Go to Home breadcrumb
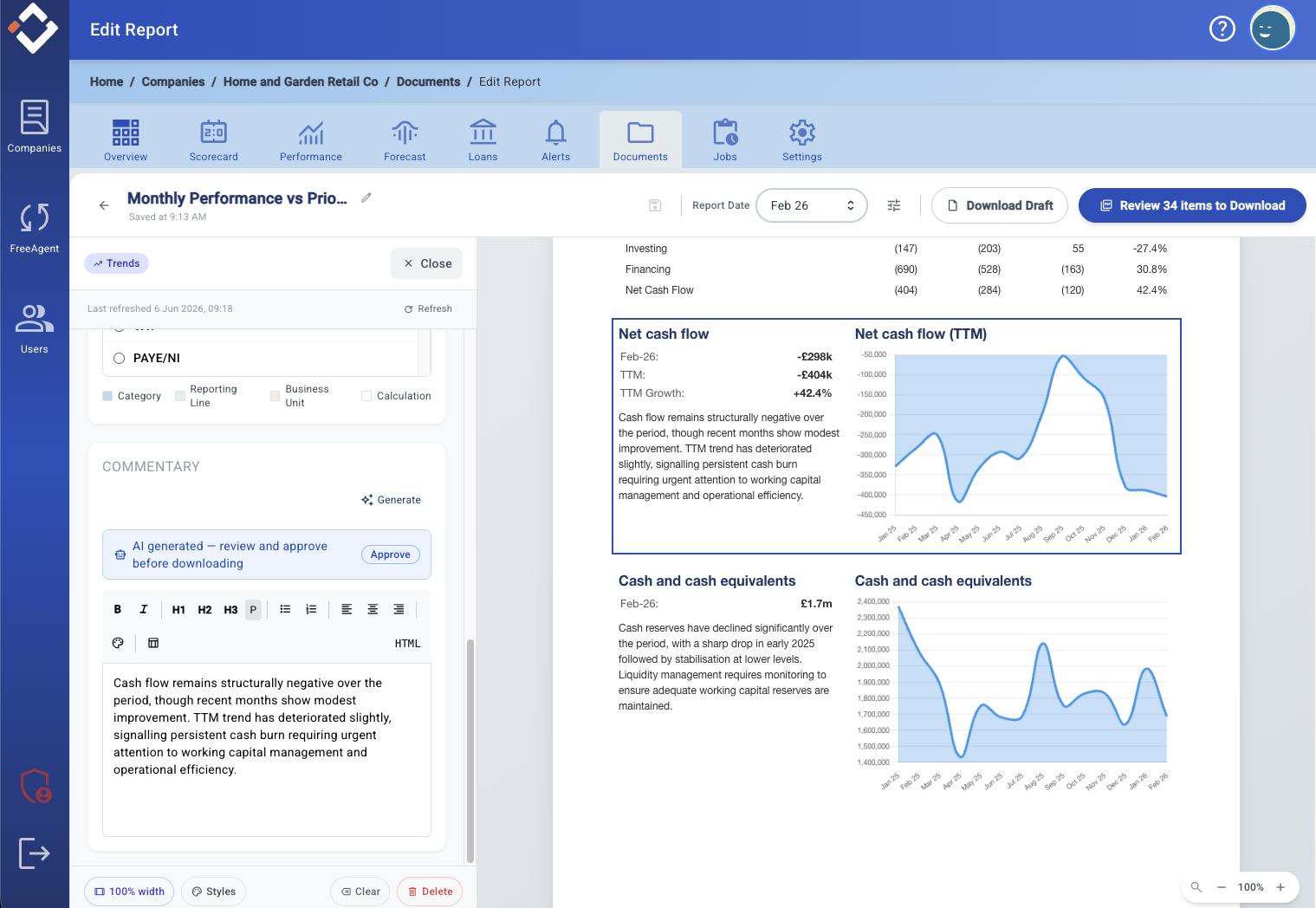Screen dimensions: 1316x908 pos(107,81)
